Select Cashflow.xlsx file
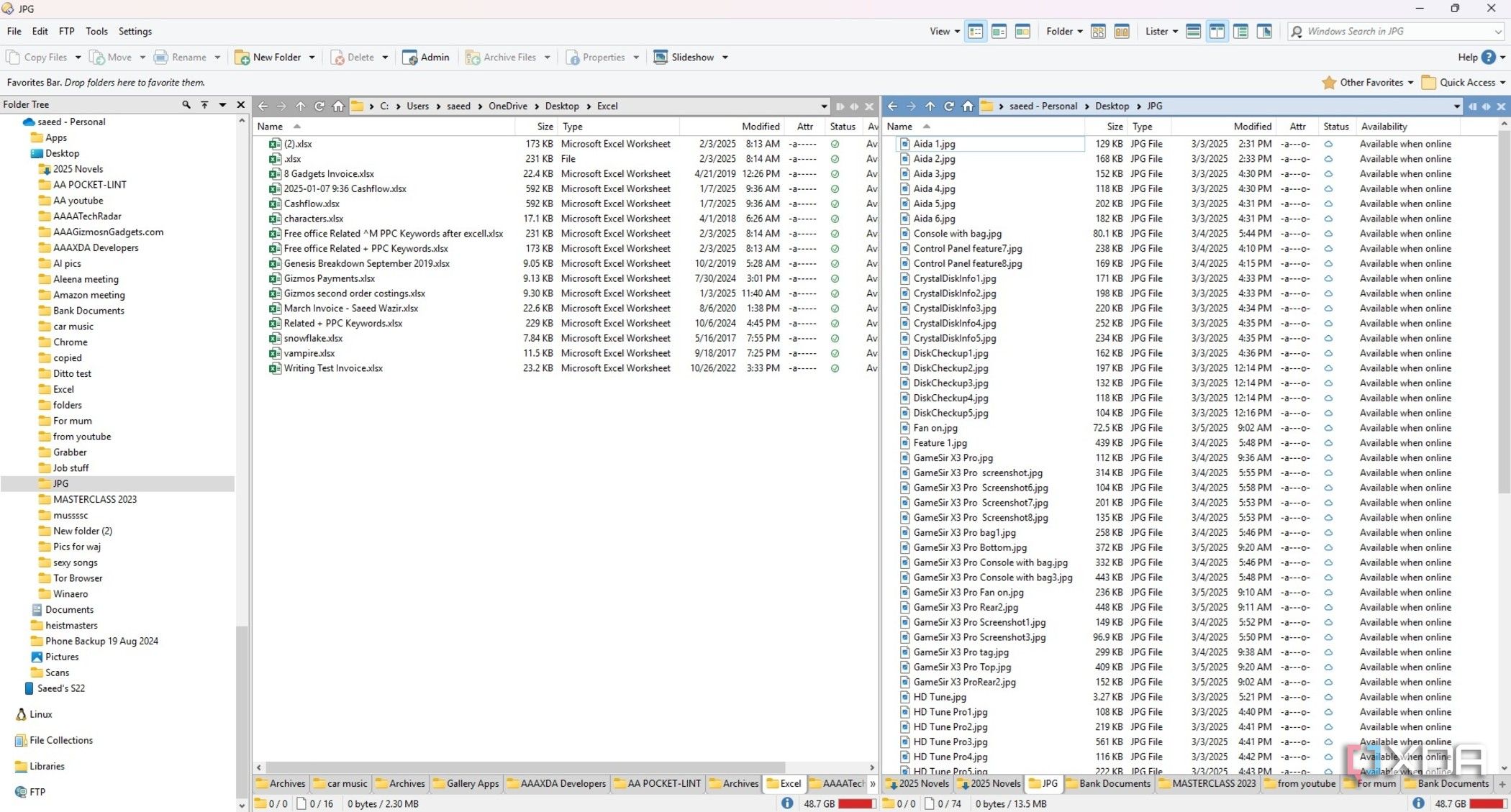 [x=312, y=204]
